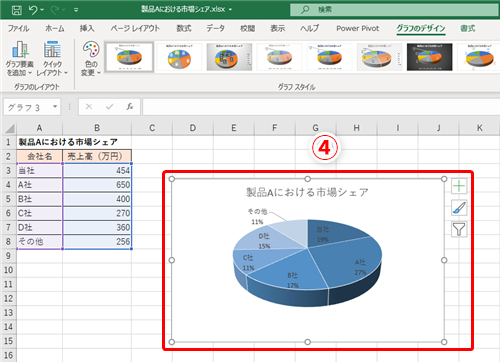This screenshot has height=362, width=500.
Task: Switch to the 書式 tab
Action: (468, 29)
